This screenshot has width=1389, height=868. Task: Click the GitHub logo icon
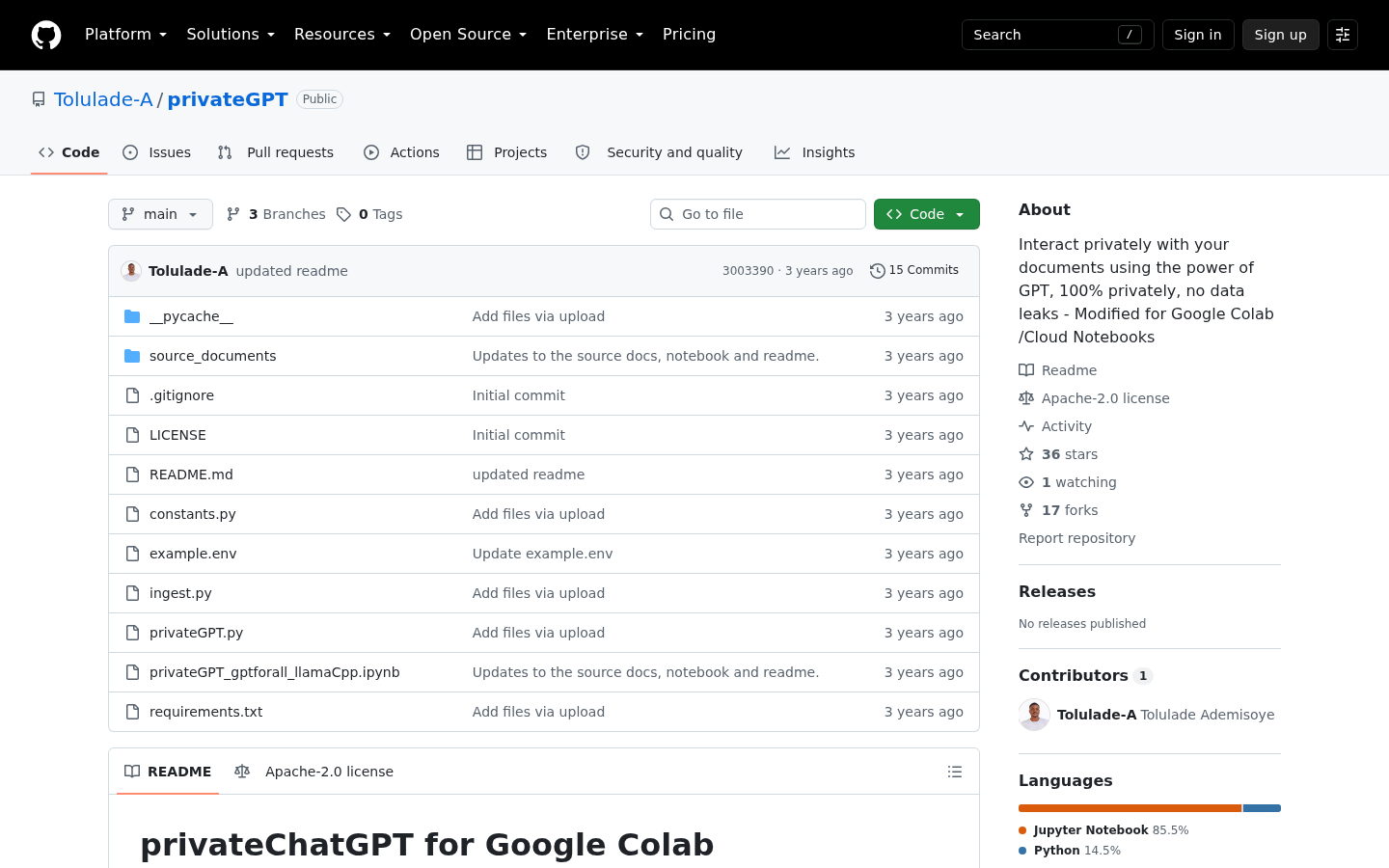(x=46, y=35)
